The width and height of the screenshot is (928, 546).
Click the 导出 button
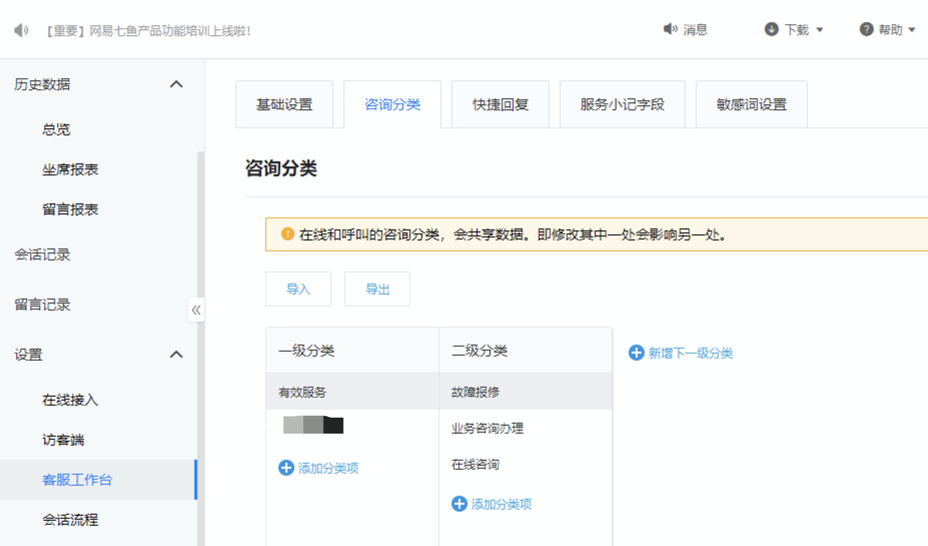(x=377, y=289)
